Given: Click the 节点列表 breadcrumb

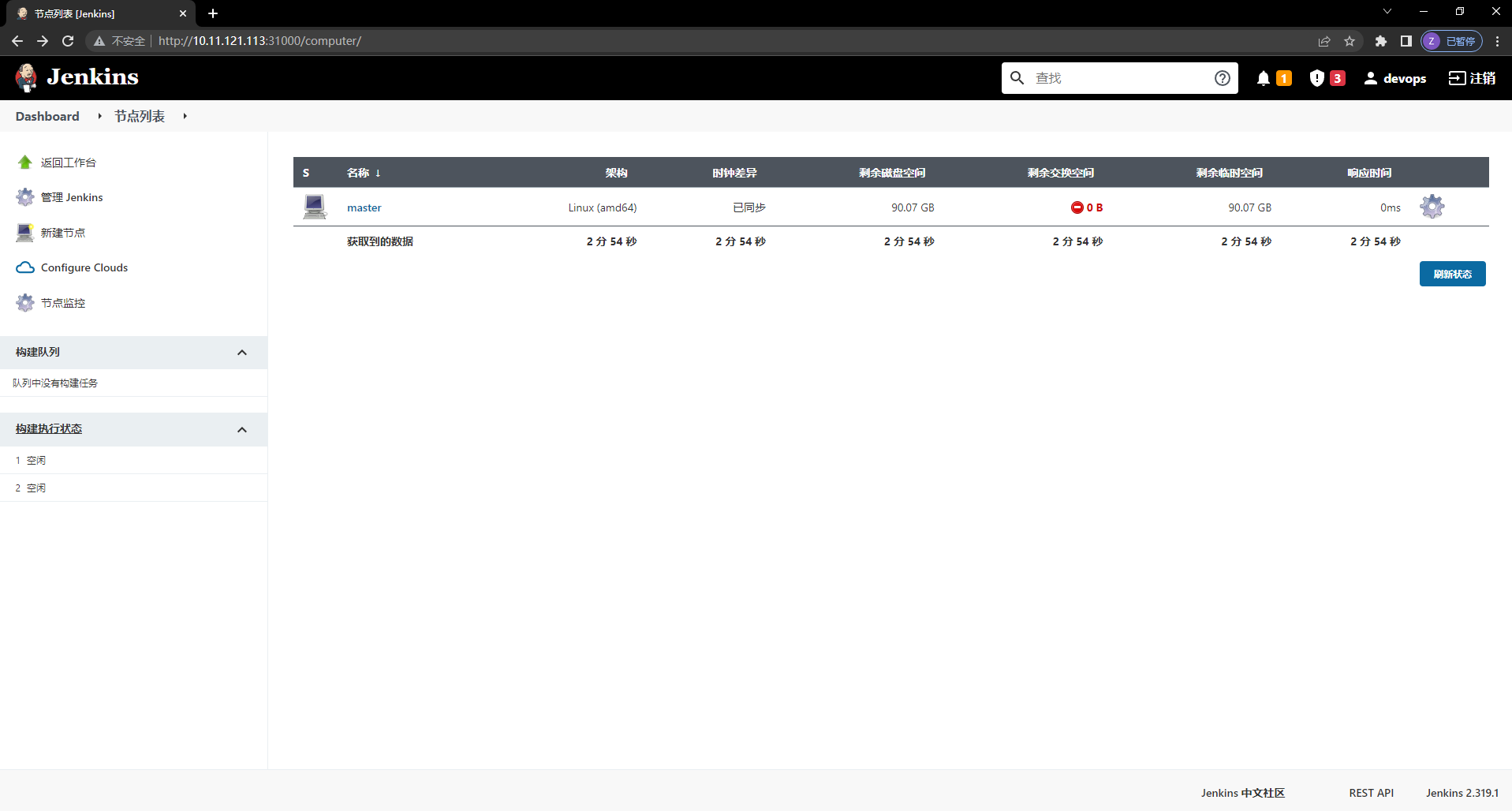Looking at the screenshot, I should [x=140, y=116].
